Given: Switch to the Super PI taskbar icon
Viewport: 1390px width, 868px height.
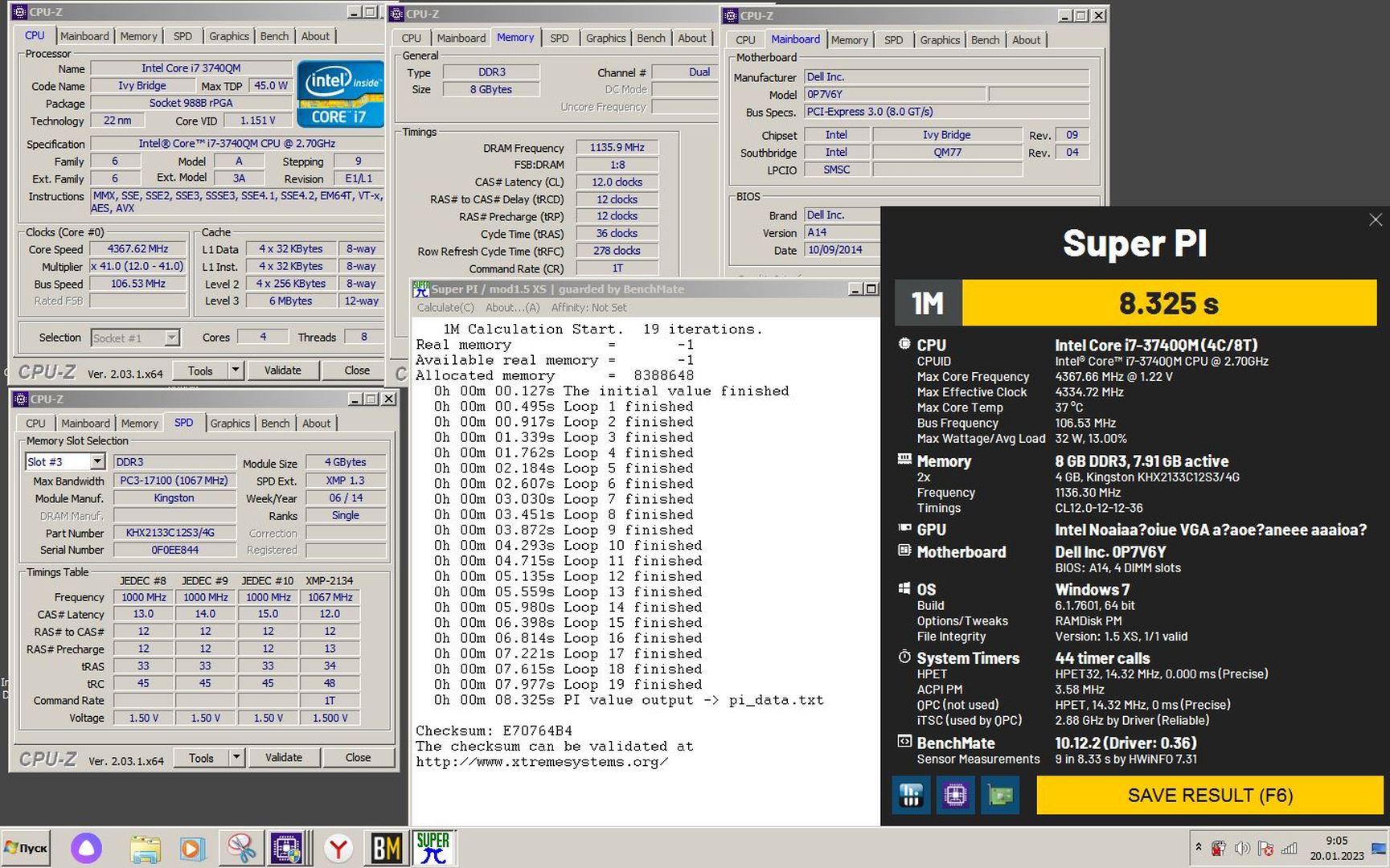Looking at the screenshot, I should point(433,849).
